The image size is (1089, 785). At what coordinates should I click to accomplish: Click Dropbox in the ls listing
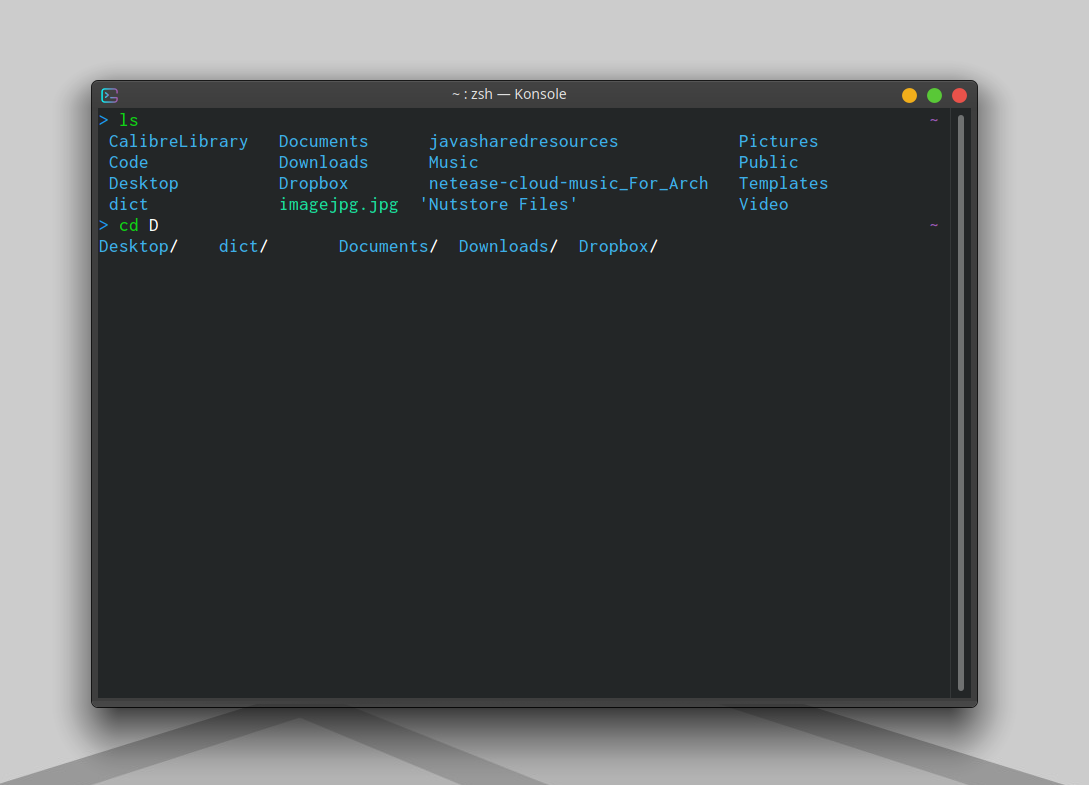pos(313,183)
